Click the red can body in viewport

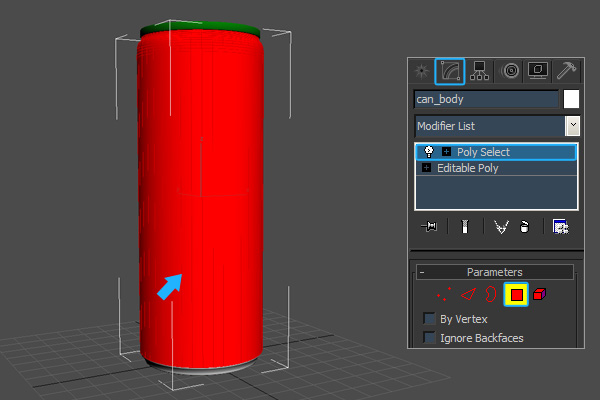pyautogui.click(x=201, y=199)
